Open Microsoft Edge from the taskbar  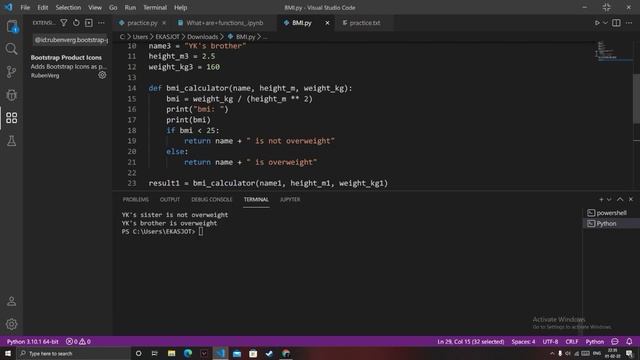[x=188, y=353]
